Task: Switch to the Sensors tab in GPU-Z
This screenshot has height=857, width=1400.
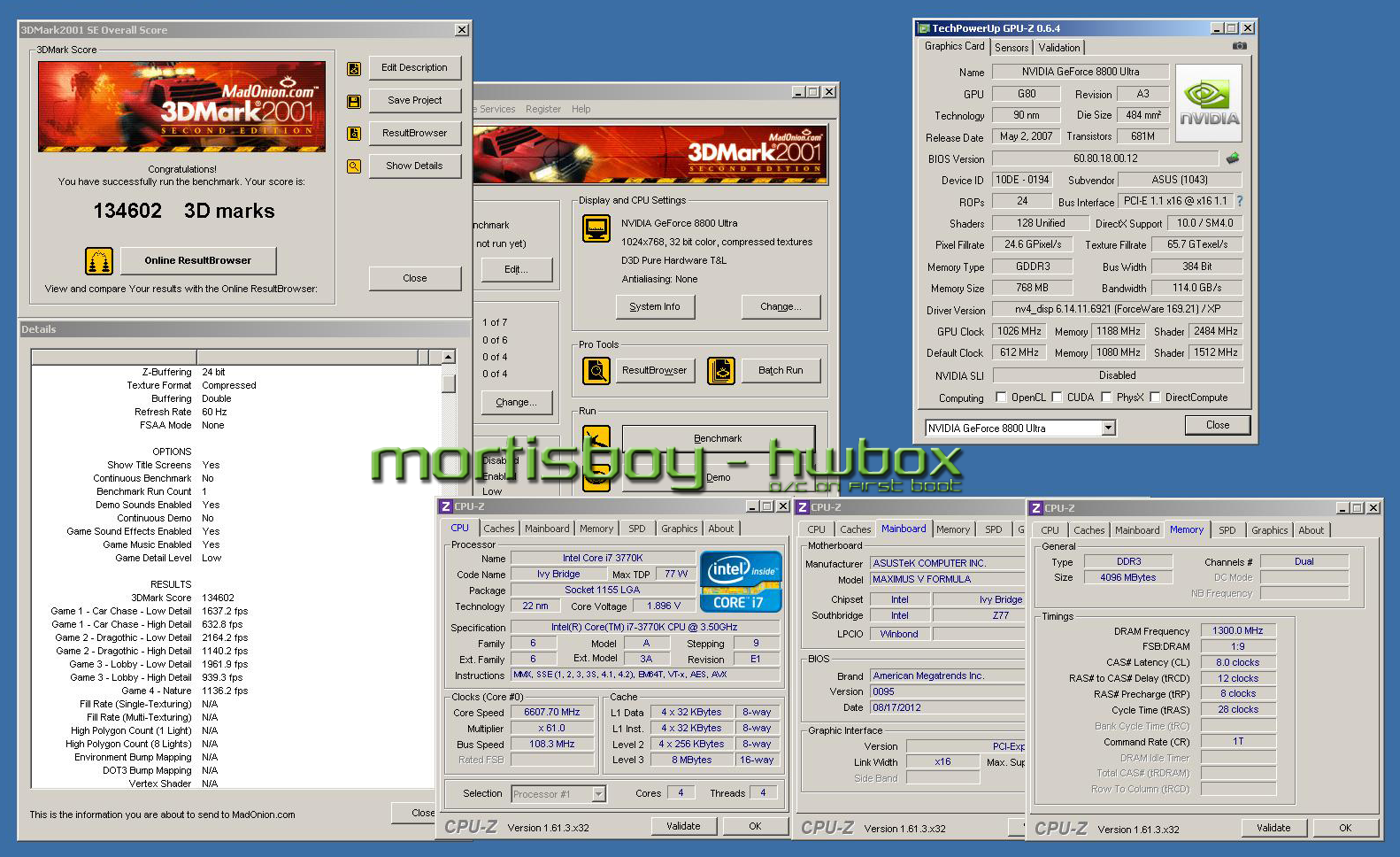Action: click(1011, 48)
